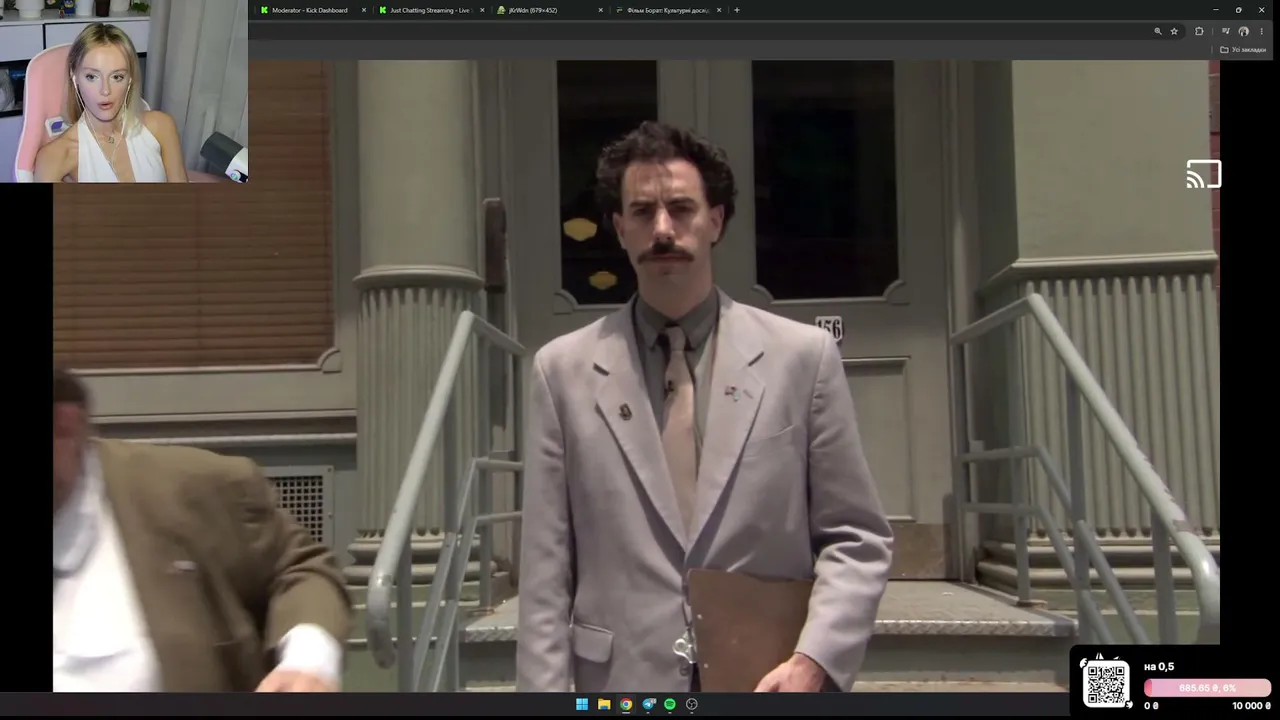This screenshot has height=720, width=1280.
Task: Switch to the Just Chatting Streaming tab
Action: point(430,10)
